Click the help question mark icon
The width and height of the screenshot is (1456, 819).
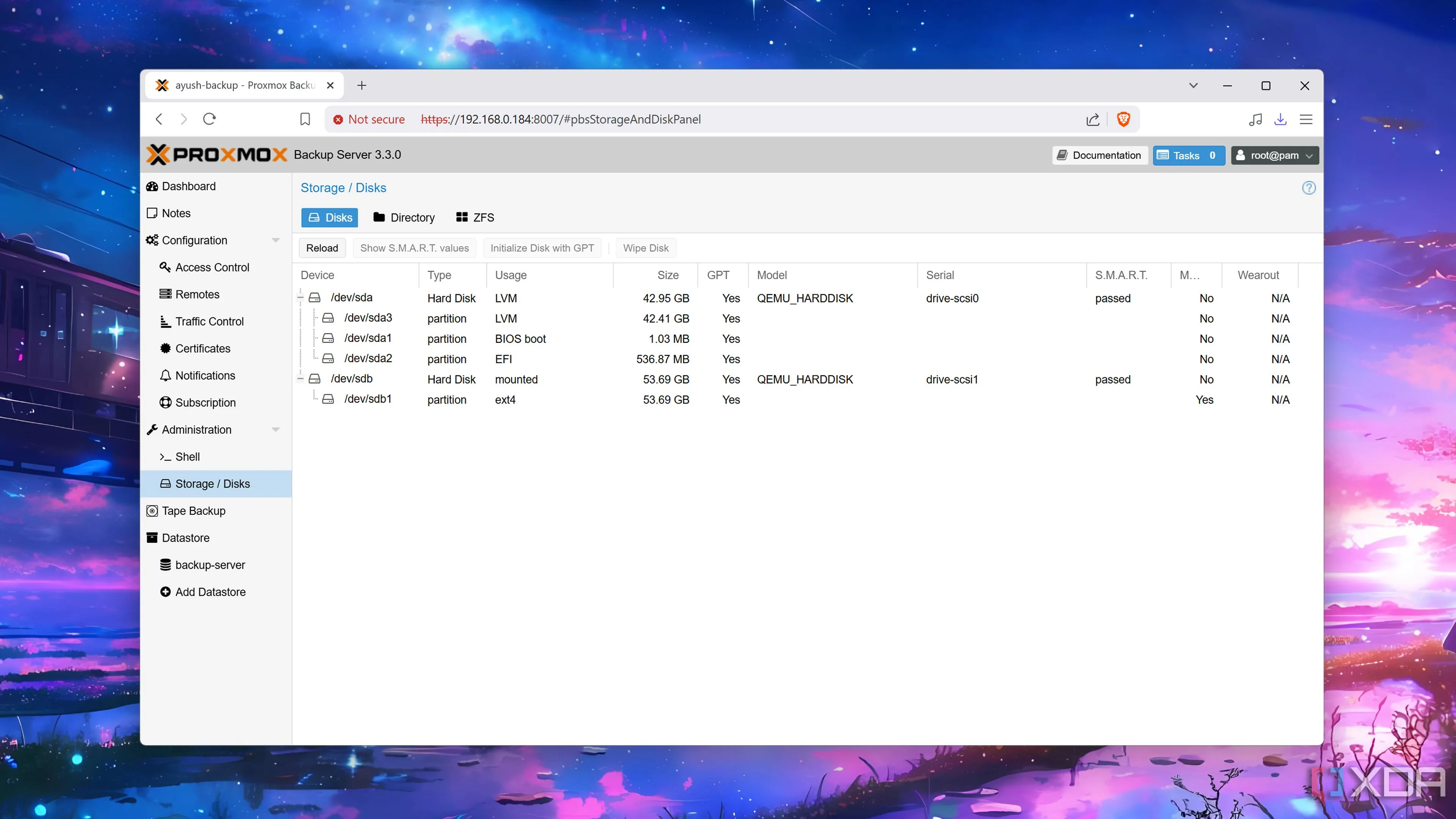coord(1309,188)
